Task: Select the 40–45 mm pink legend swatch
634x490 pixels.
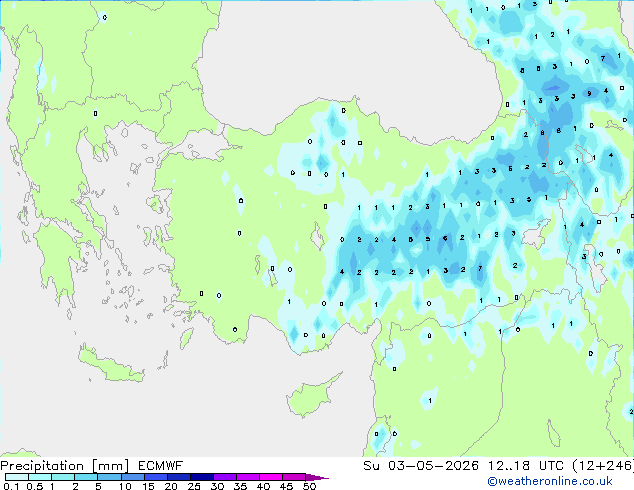Action: pos(271,477)
